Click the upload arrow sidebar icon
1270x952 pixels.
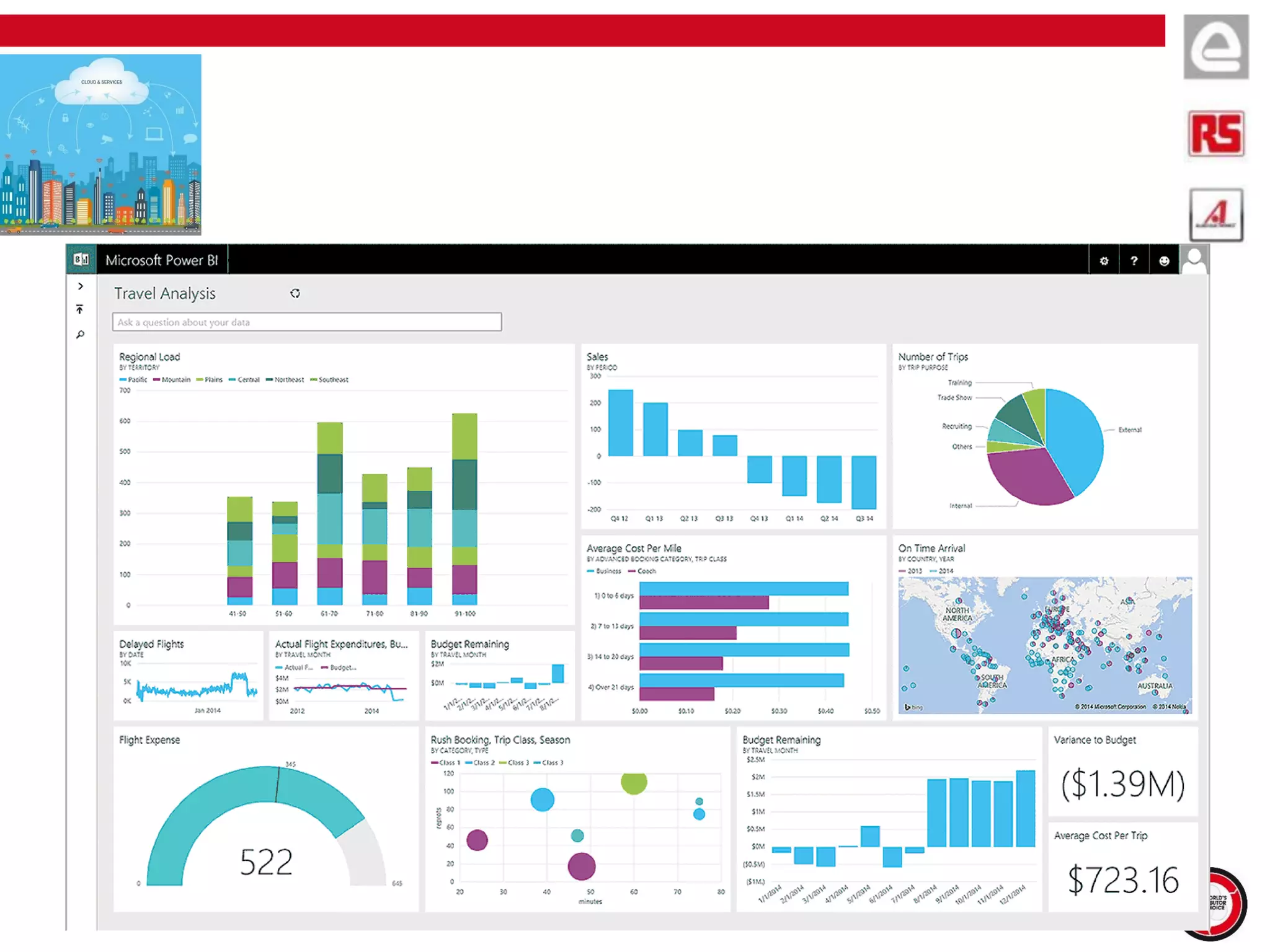click(x=80, y=309)
